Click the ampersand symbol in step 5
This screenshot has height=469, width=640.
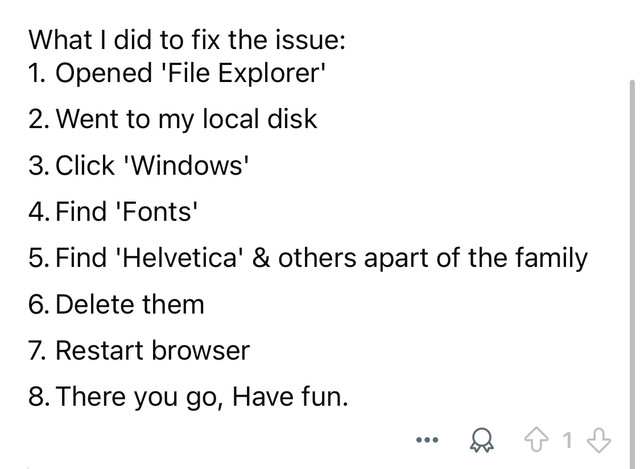coord(261,258)
